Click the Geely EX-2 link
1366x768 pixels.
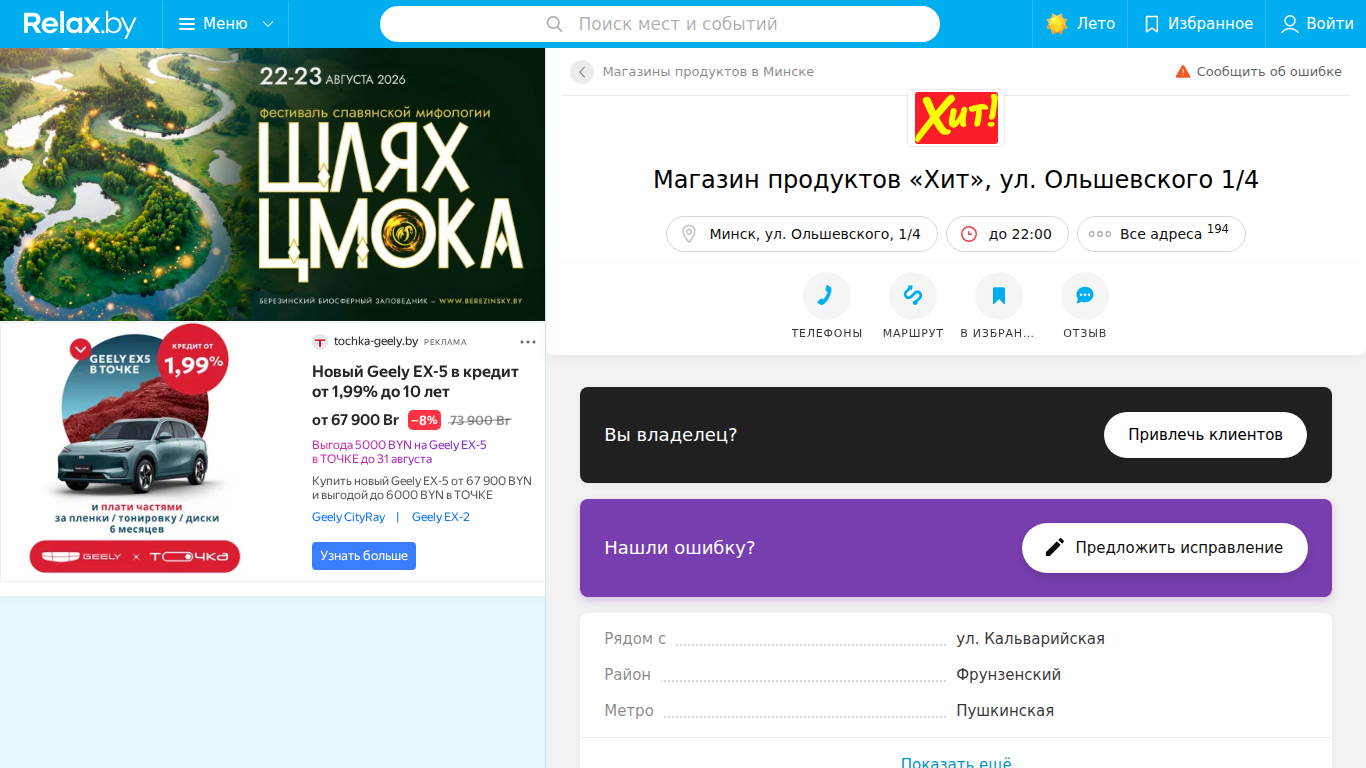(x=440, y=517)
